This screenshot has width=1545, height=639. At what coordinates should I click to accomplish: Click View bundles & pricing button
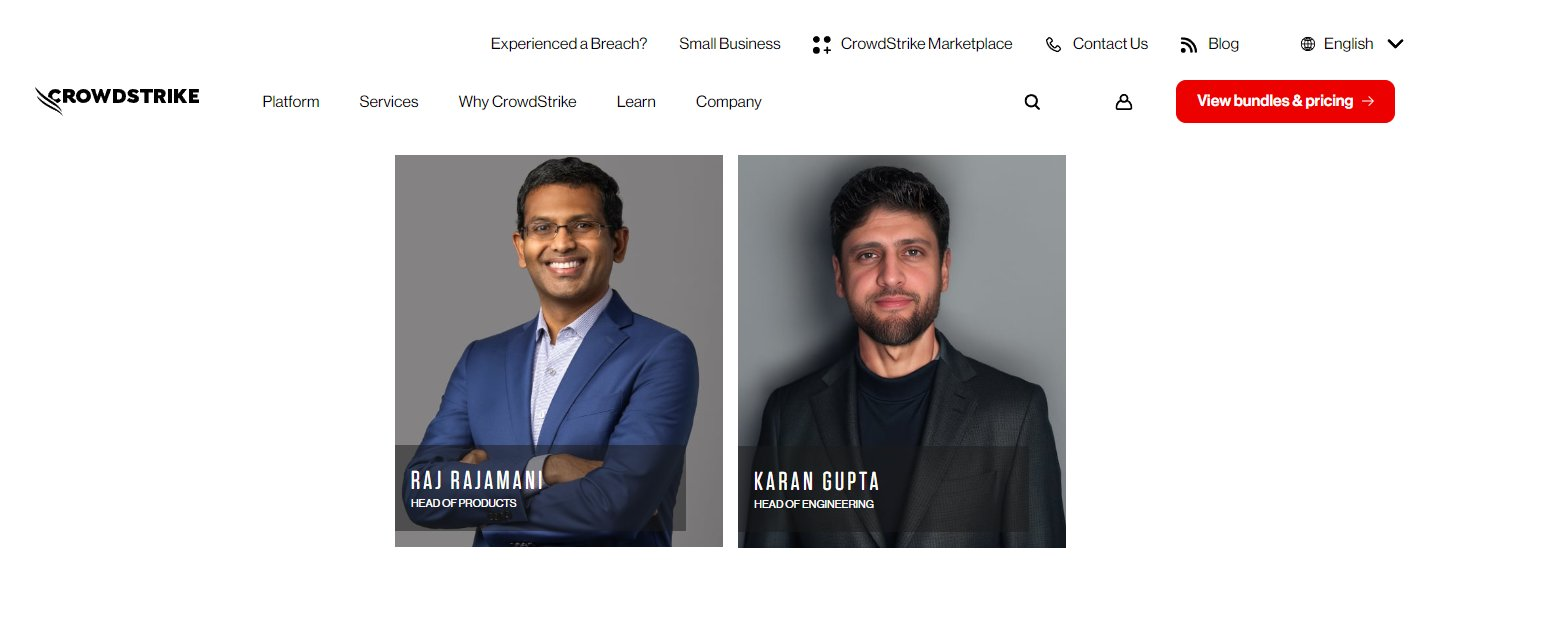[x=1285, y=101]
